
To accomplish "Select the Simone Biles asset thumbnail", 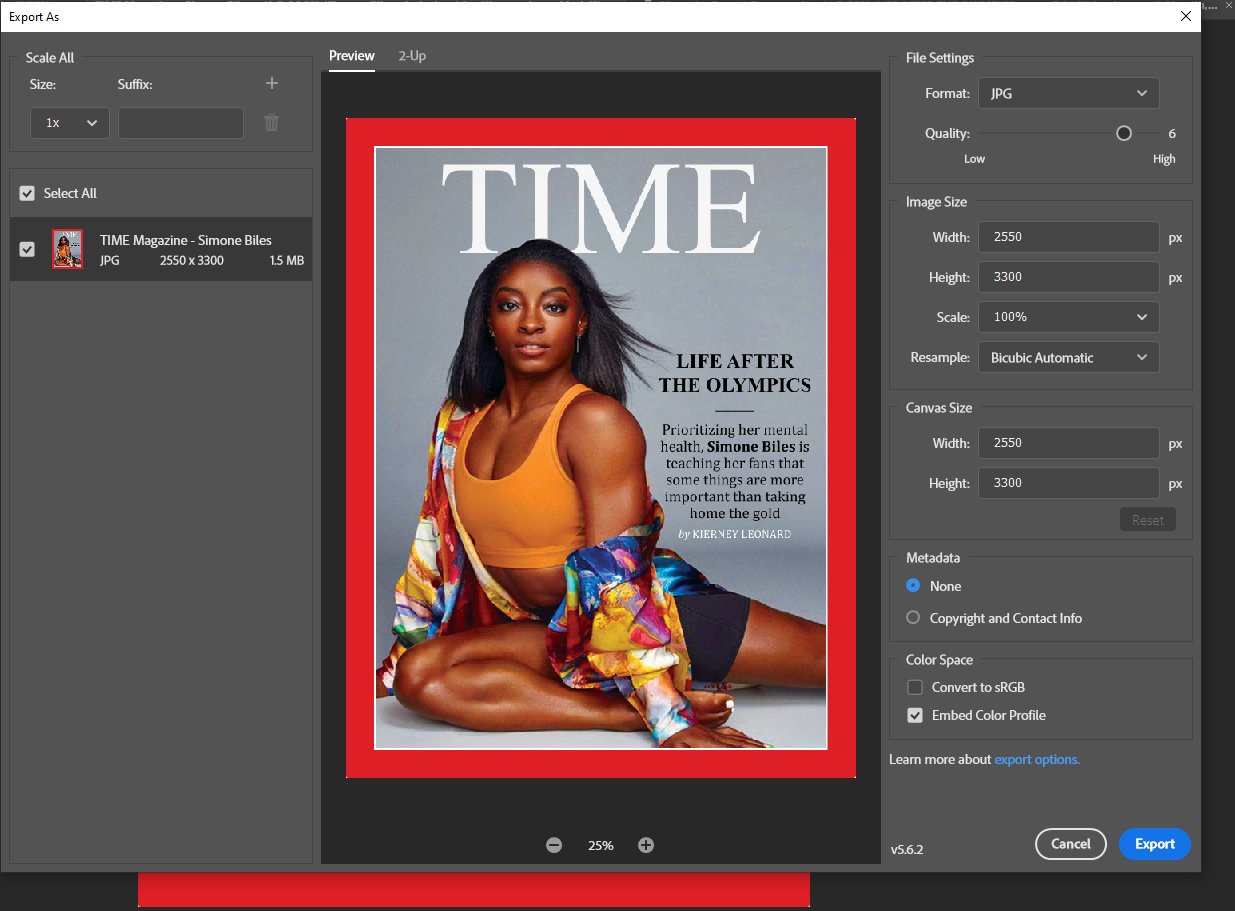I will [x=67, y=249].
